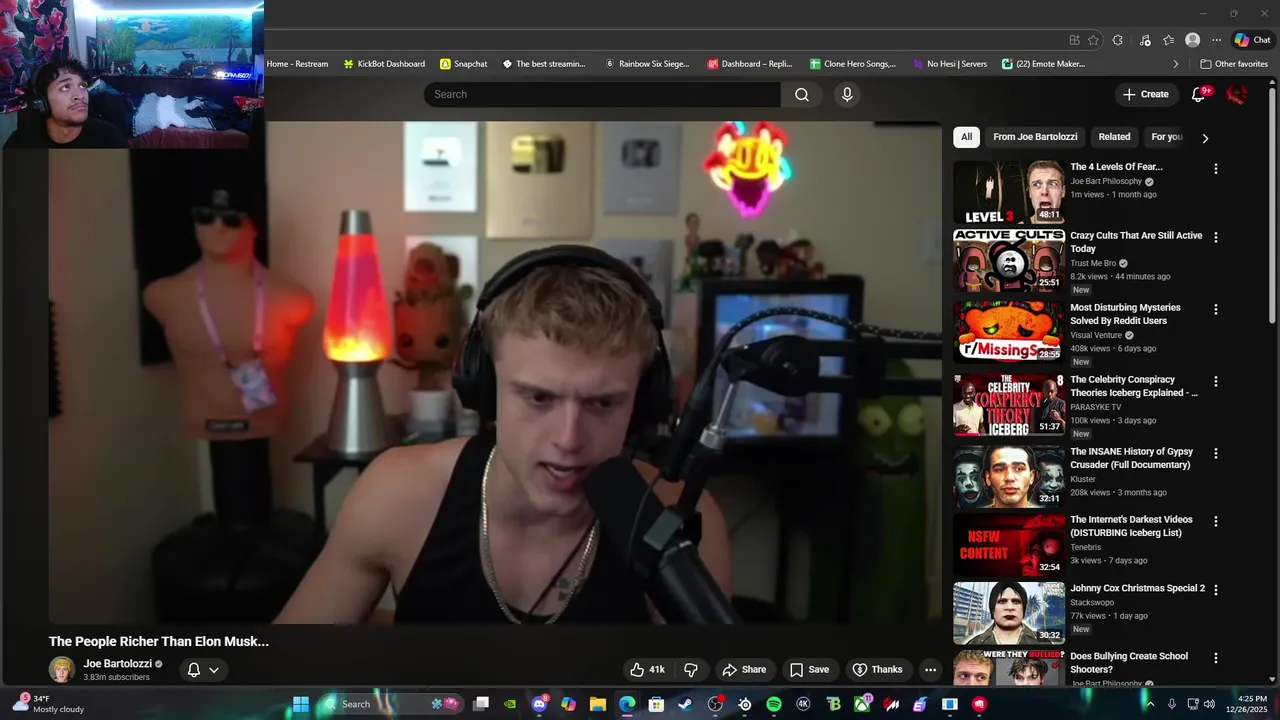Open Edge Settings and more ellipsis
This screenshot has height=720, width=1280.
point(1216,40)
